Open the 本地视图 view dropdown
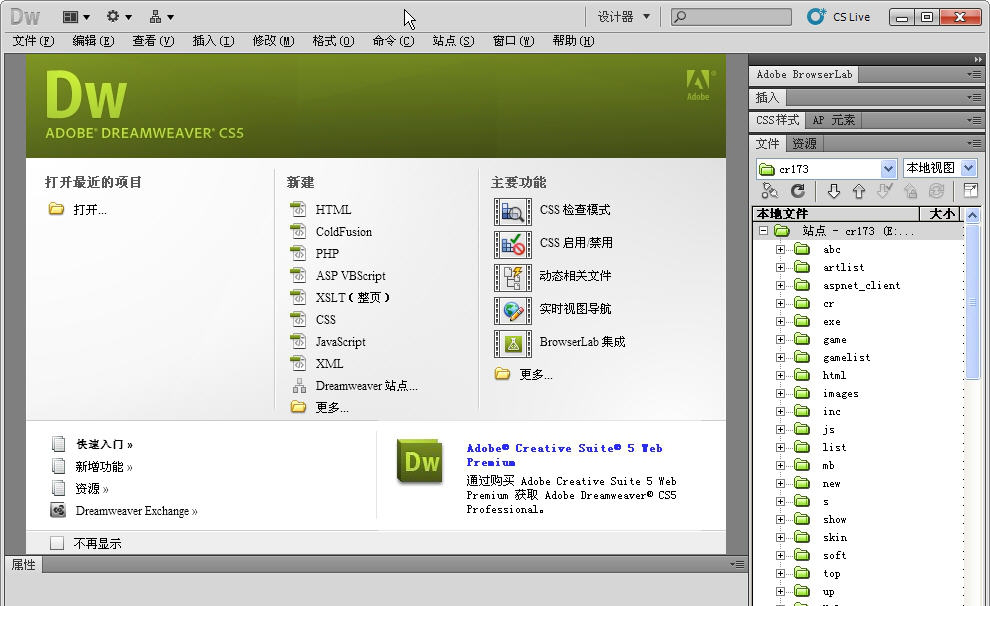990x630 pixels. click(x=969, y=168)
